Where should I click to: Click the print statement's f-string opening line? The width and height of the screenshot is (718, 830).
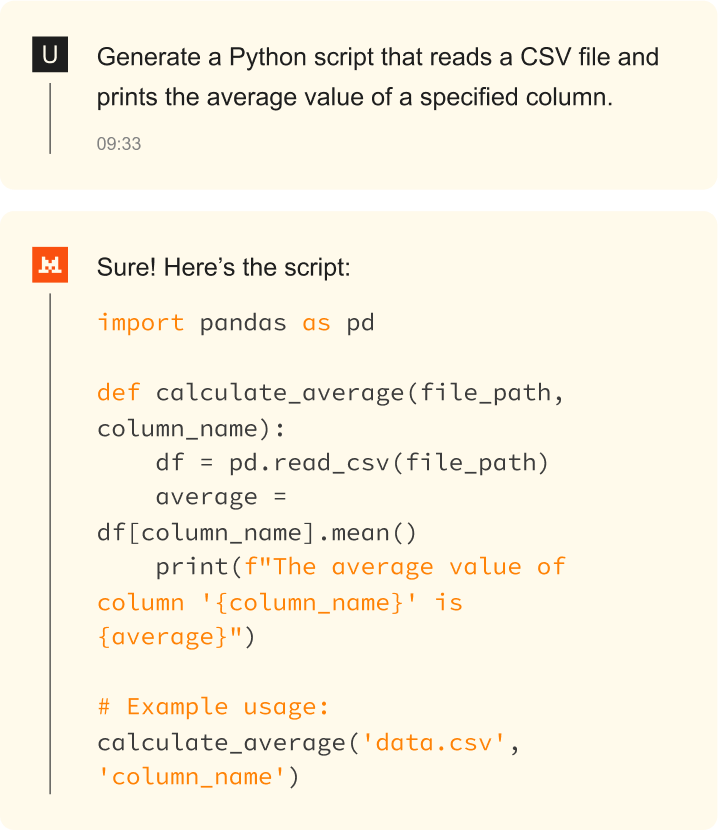(x=360, y=567)
